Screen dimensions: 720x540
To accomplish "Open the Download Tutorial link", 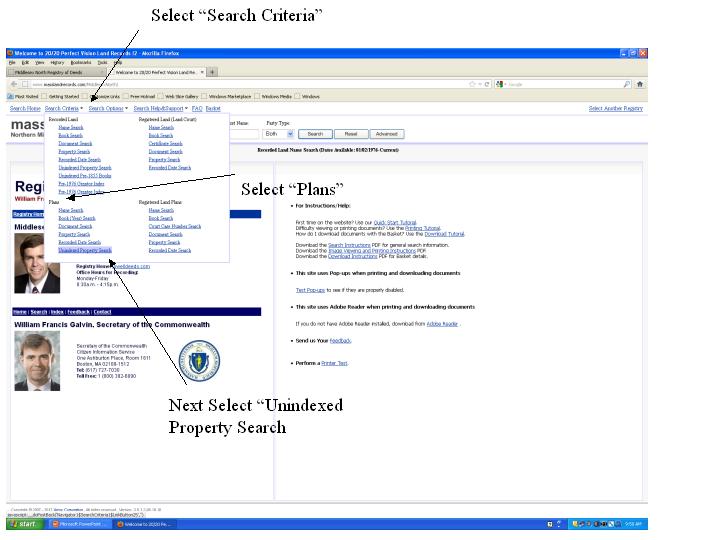I will click(x=444, y=234).
